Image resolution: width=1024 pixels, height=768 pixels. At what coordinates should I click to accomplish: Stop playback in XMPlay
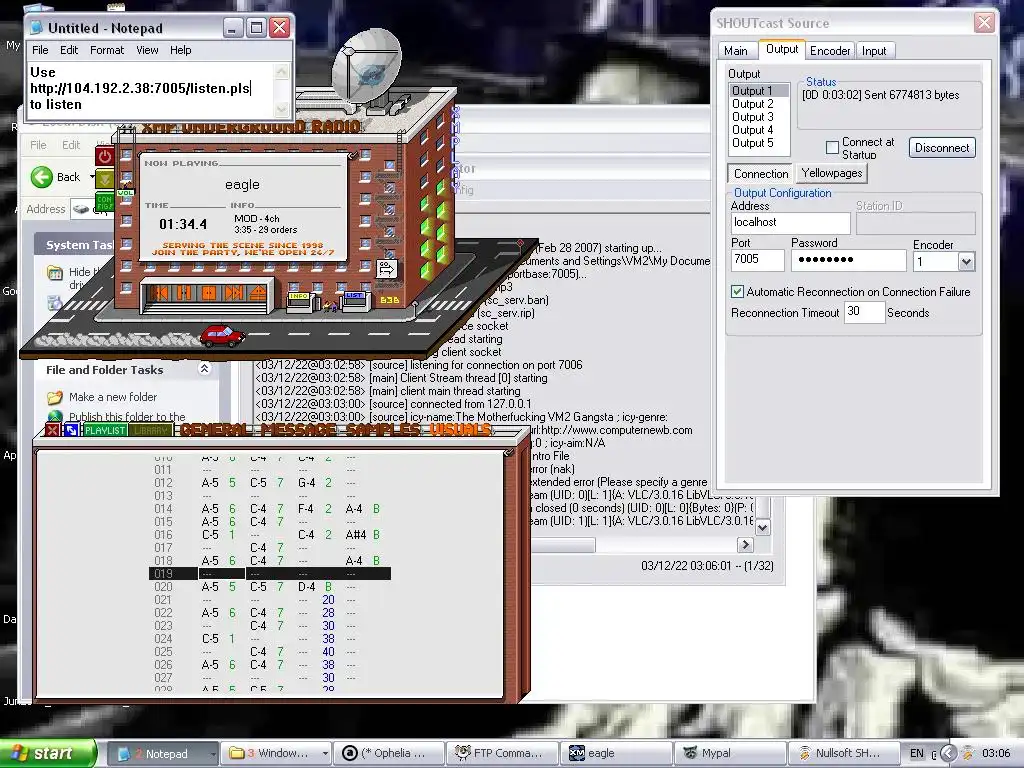[208, 293]
